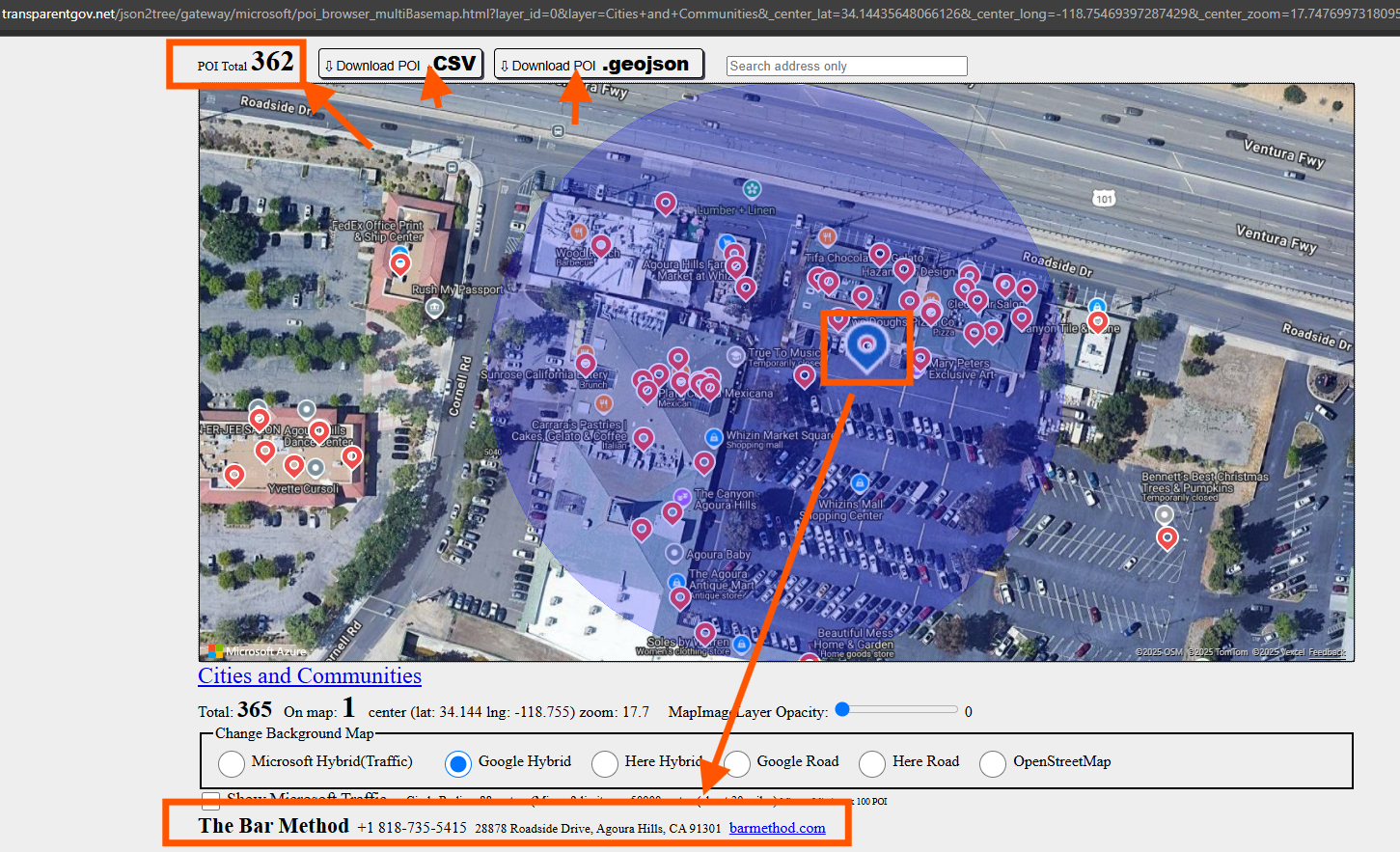Click the red pin on FedEx Office

coord(400,264)
